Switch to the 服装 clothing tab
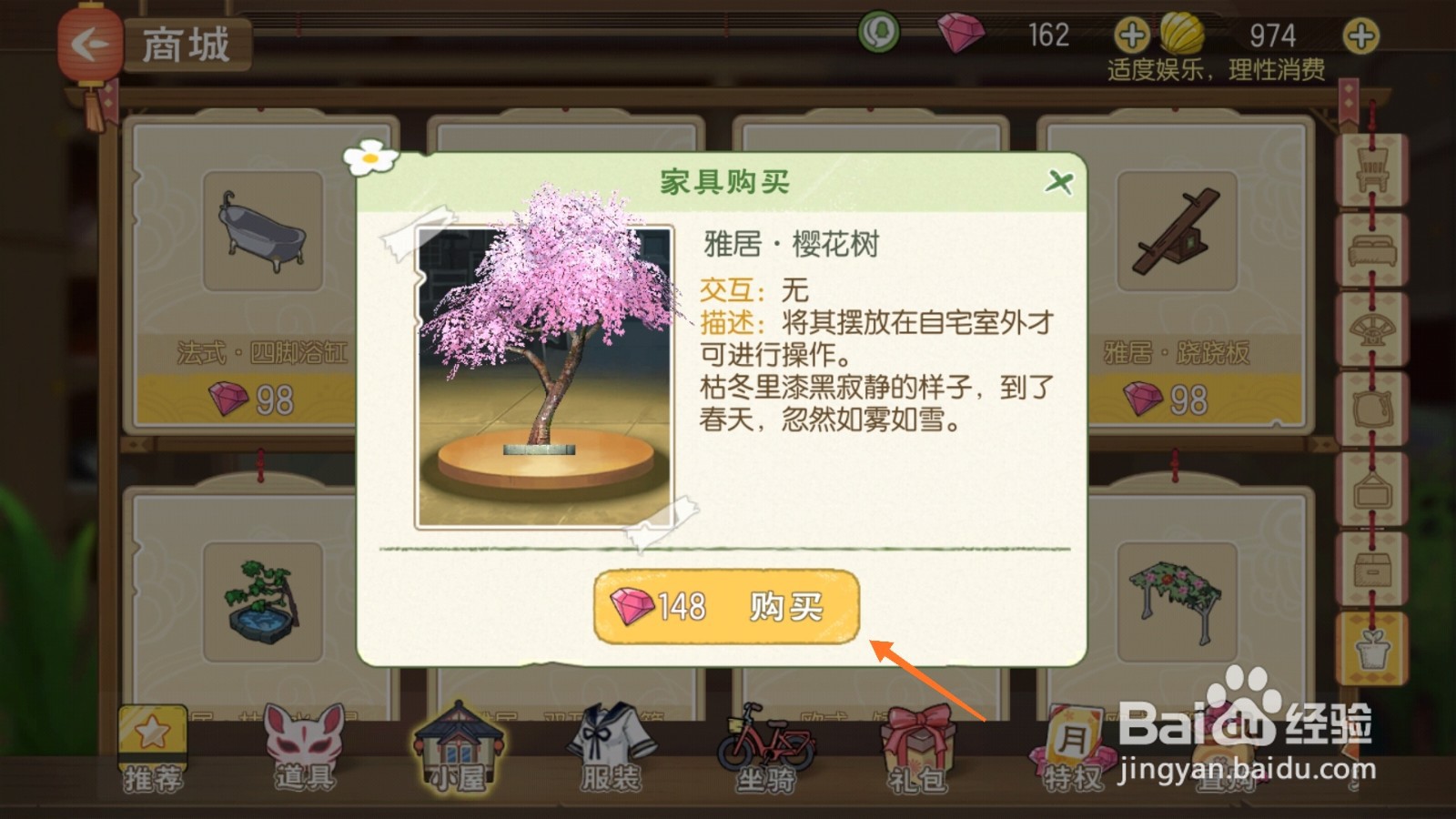 pyautogui.click(x=611, y=749)
